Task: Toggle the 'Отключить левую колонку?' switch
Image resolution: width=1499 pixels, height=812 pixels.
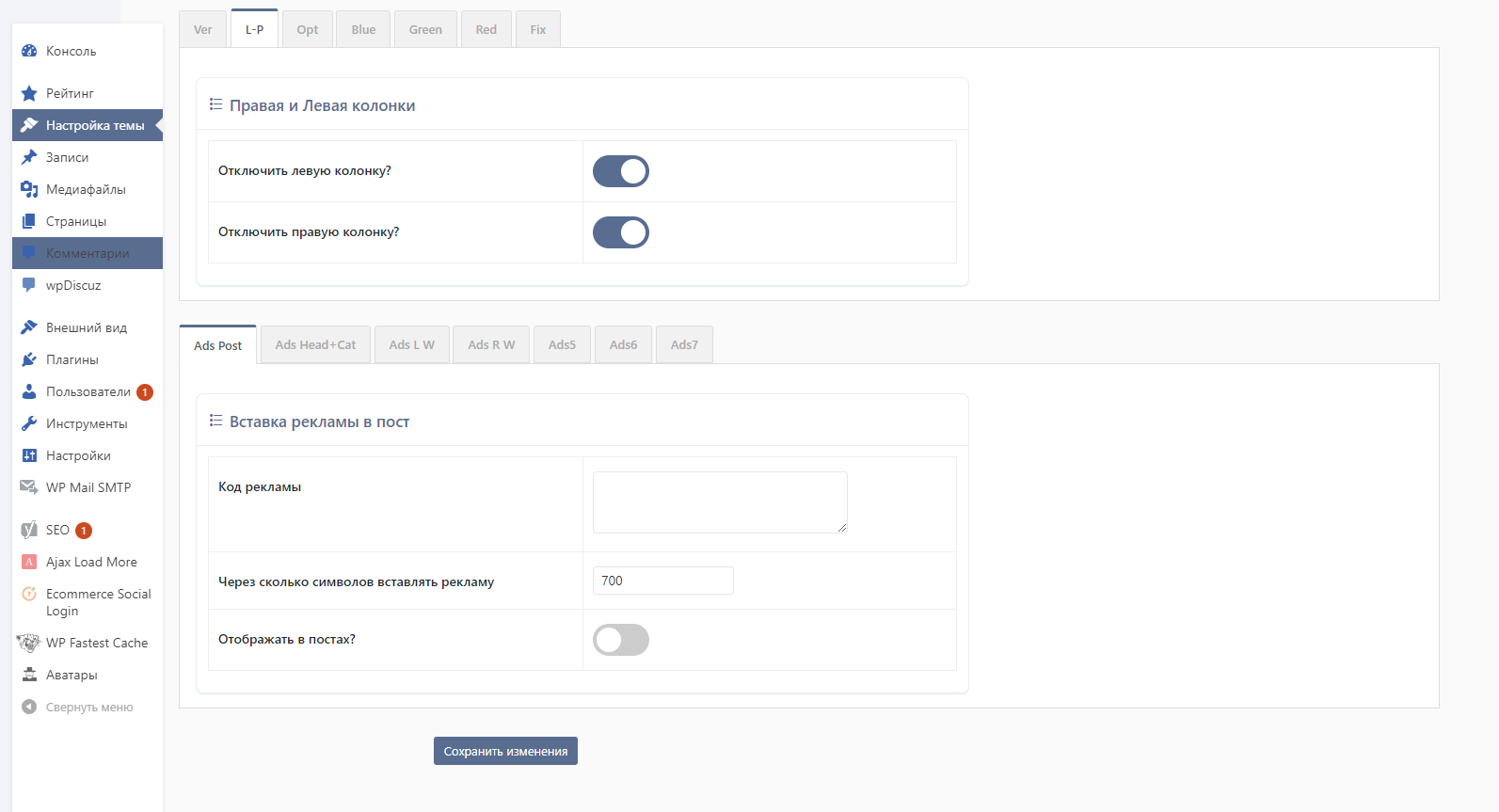Action: point(621,171)
